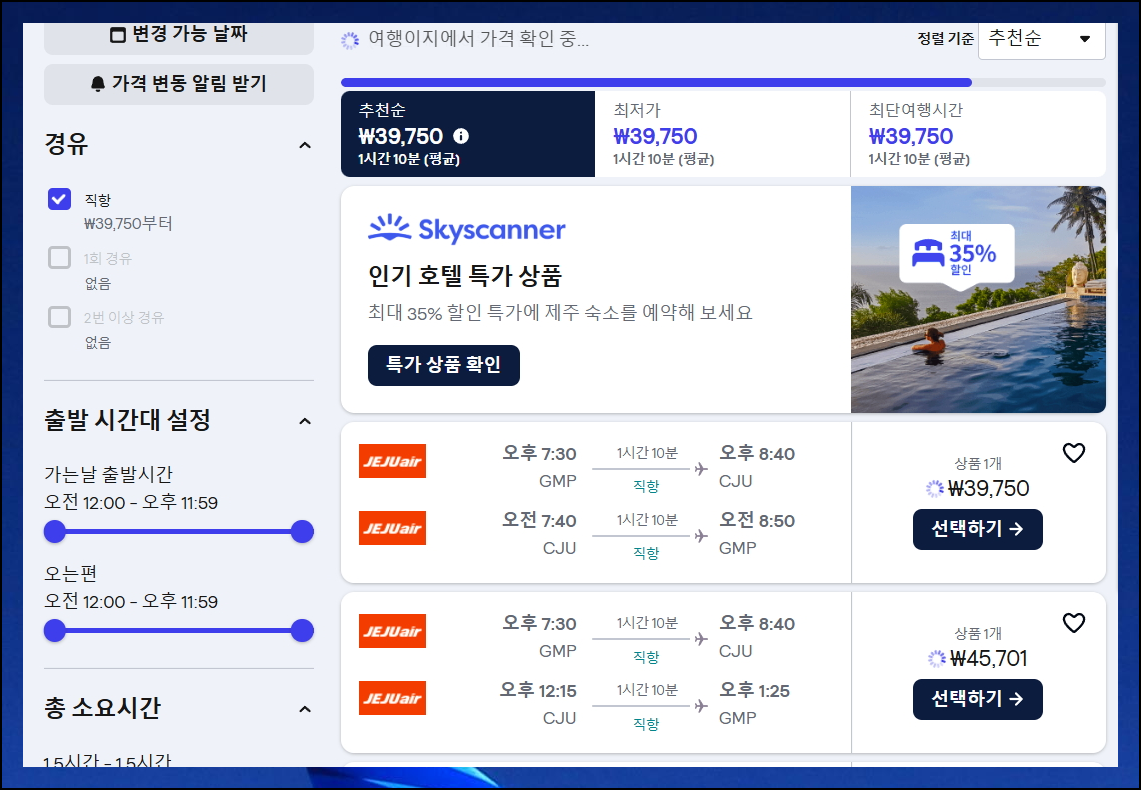
Task: Click the ₩39,750 price on first flight card
Action: click(988, 488)
